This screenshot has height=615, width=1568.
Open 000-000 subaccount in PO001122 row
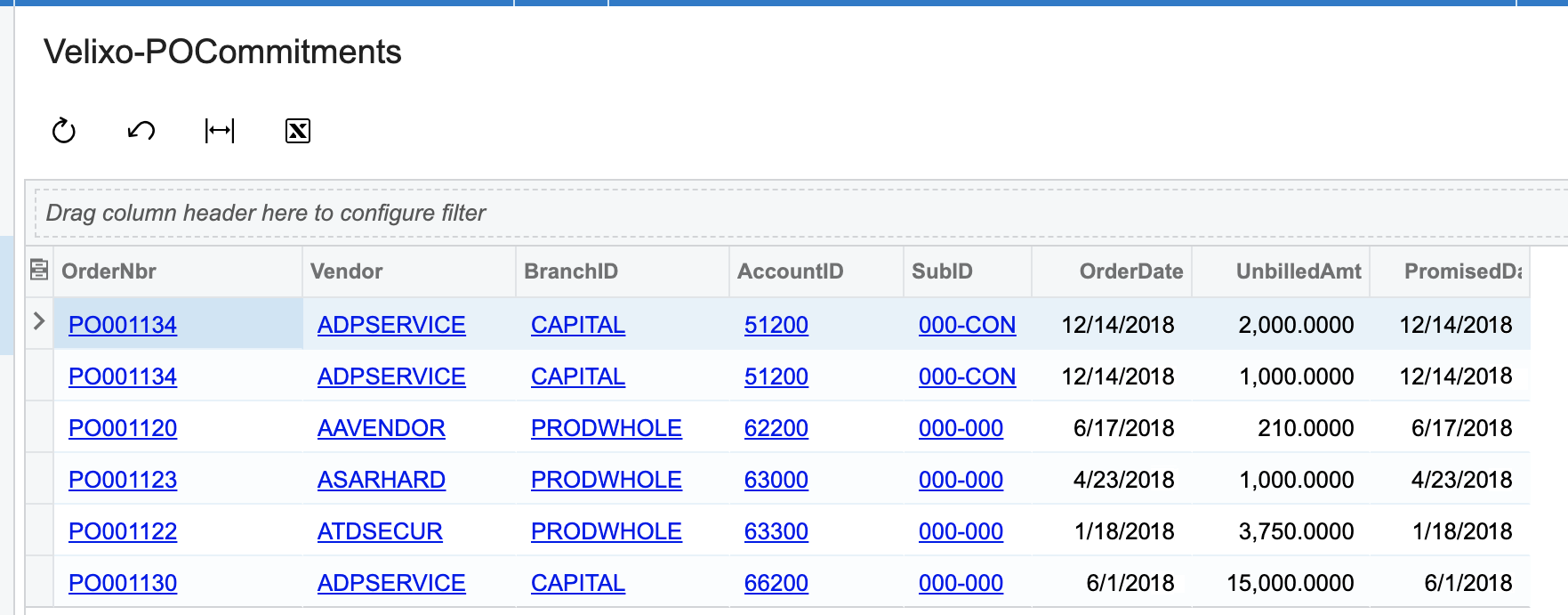pyautogui.click(x=961, y=531)
